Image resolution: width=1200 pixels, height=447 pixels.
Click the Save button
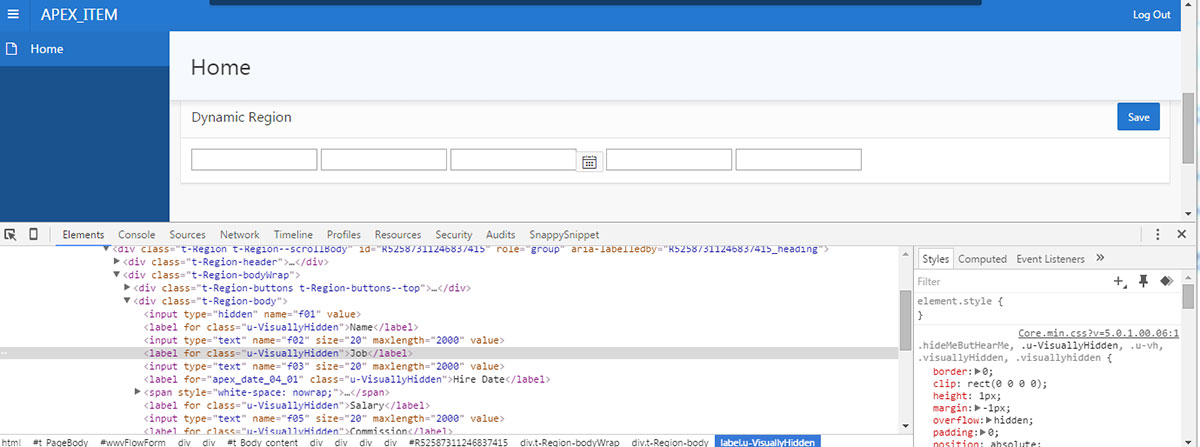[1138, 116]
